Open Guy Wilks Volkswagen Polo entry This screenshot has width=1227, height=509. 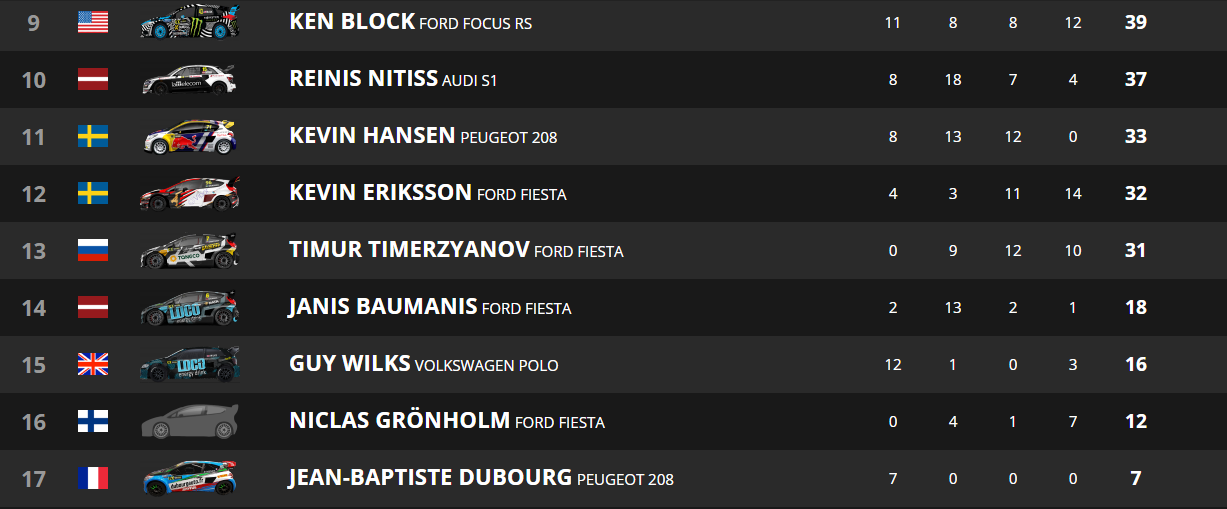click(424, 364)
